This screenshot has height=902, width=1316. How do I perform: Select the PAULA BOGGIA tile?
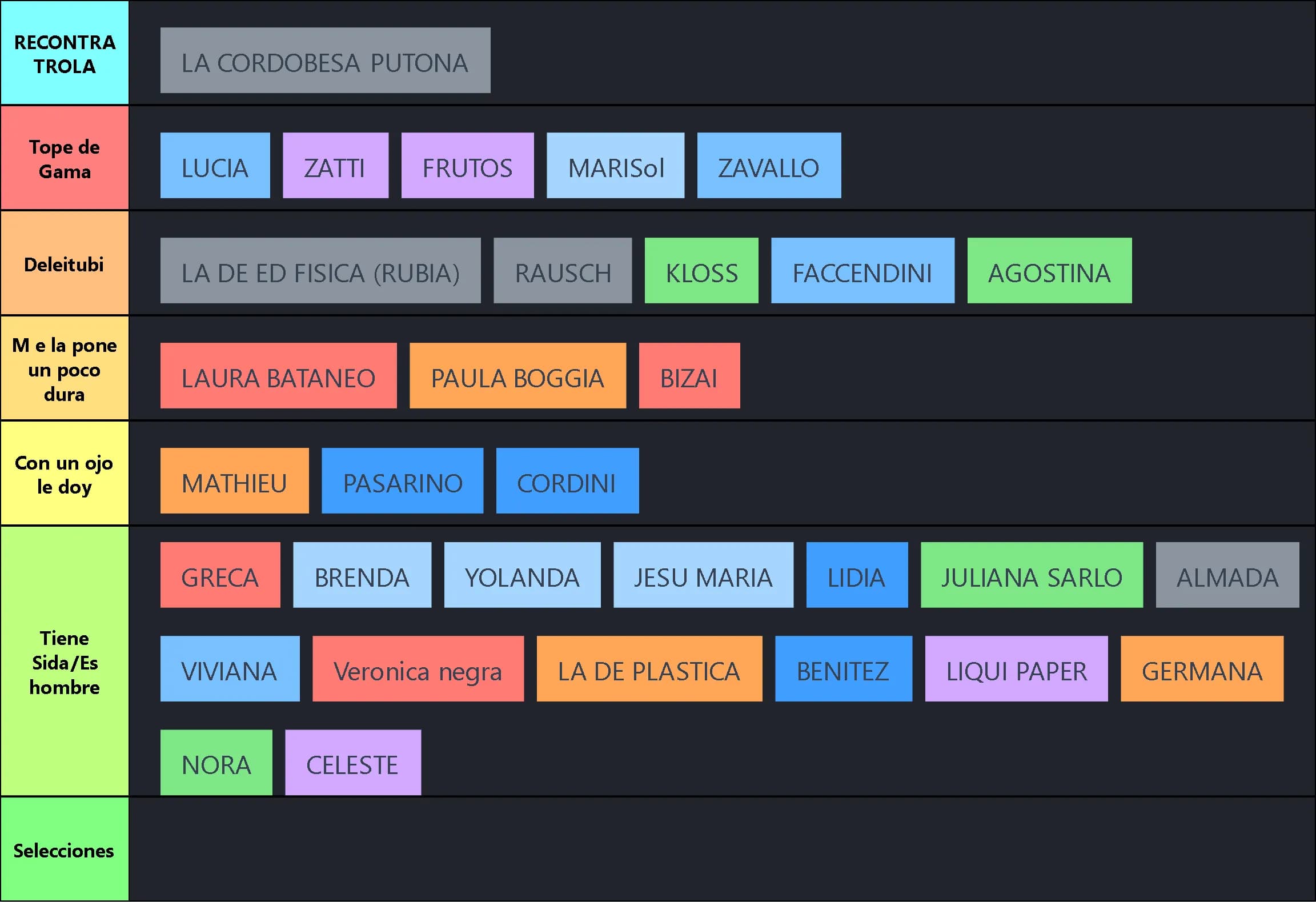(517, 376)
